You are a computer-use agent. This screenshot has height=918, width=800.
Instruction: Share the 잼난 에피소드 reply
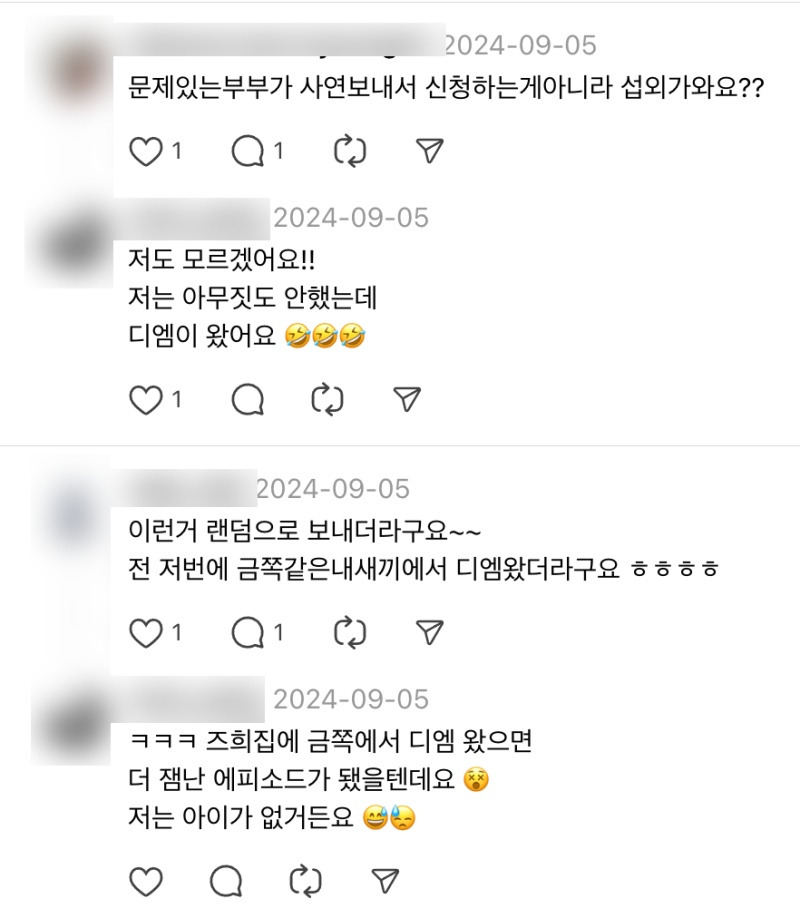point(383,880)
